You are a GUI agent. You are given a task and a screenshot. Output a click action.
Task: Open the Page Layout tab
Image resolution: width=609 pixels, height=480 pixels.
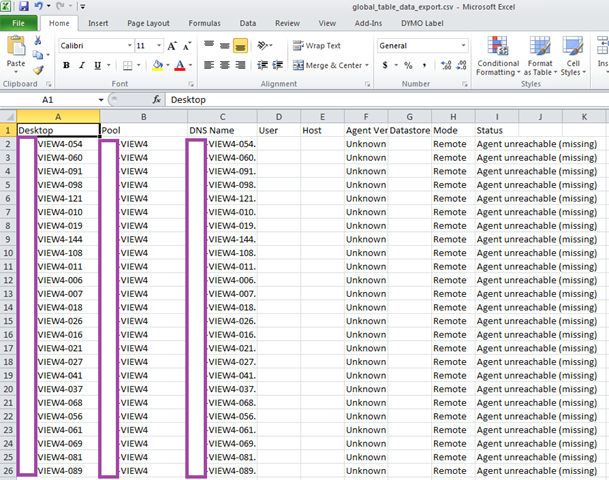click(x=148, y=22)
